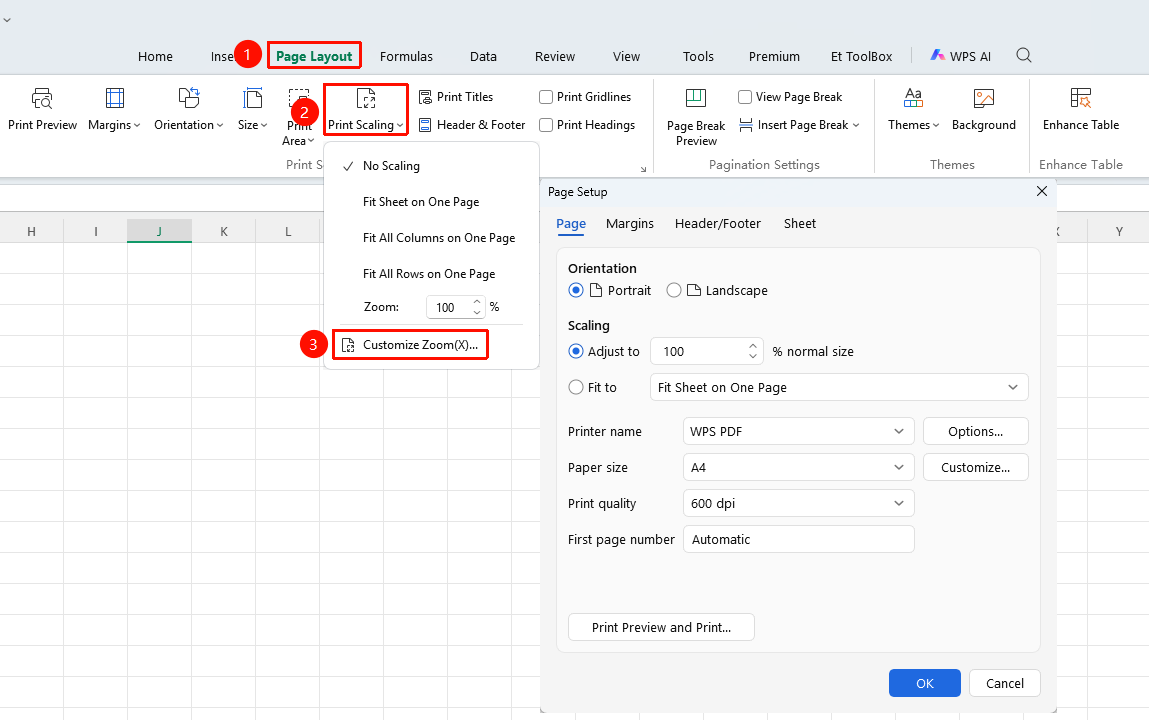Open Header & Footer settings

coord(472,125)
